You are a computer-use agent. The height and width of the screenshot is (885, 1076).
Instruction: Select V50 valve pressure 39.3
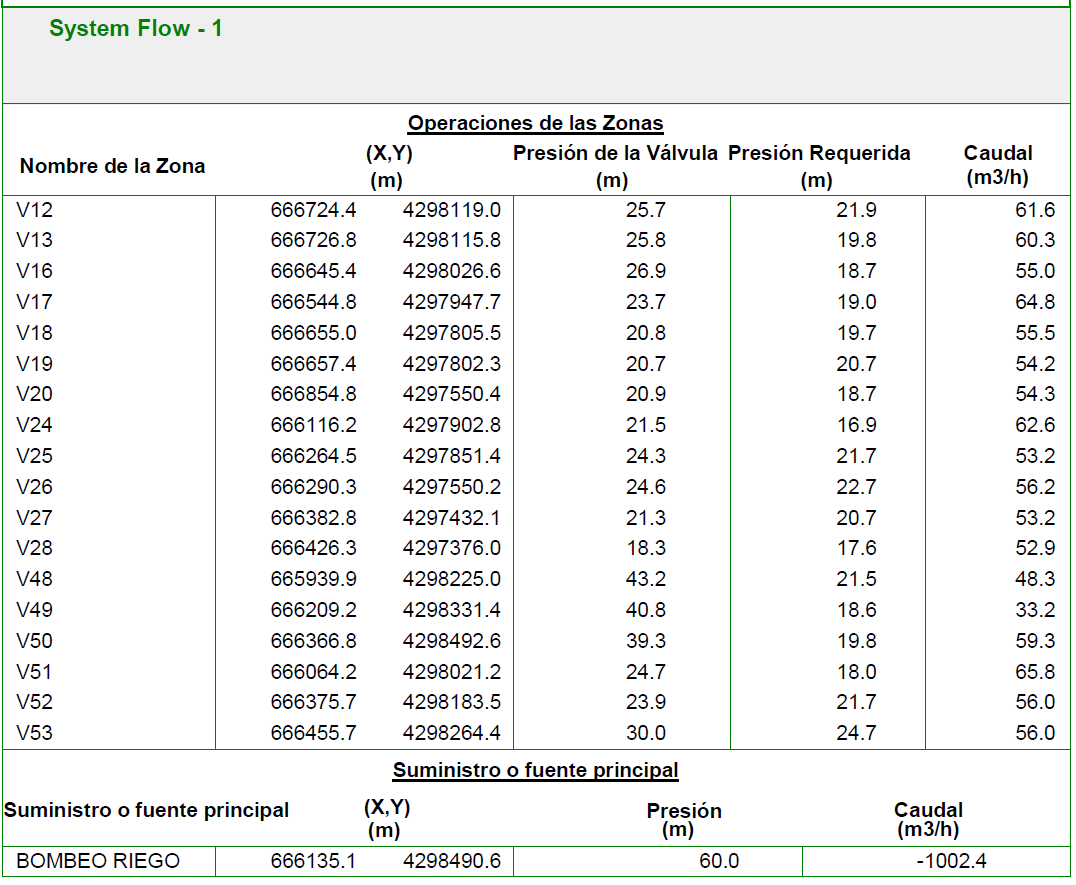pyautogui.click(x=645, y=641)
